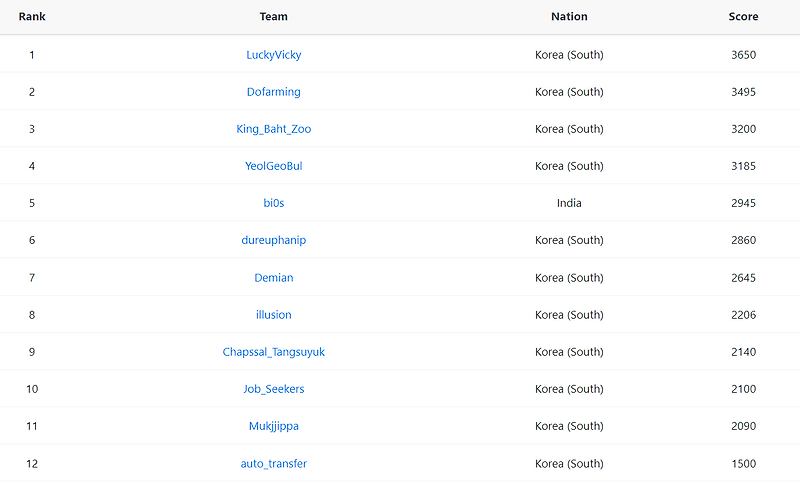Open the Chapssal_Tangsuyuk team page
The height and width of the screenshot is (486, 800).
coord(273,352)
